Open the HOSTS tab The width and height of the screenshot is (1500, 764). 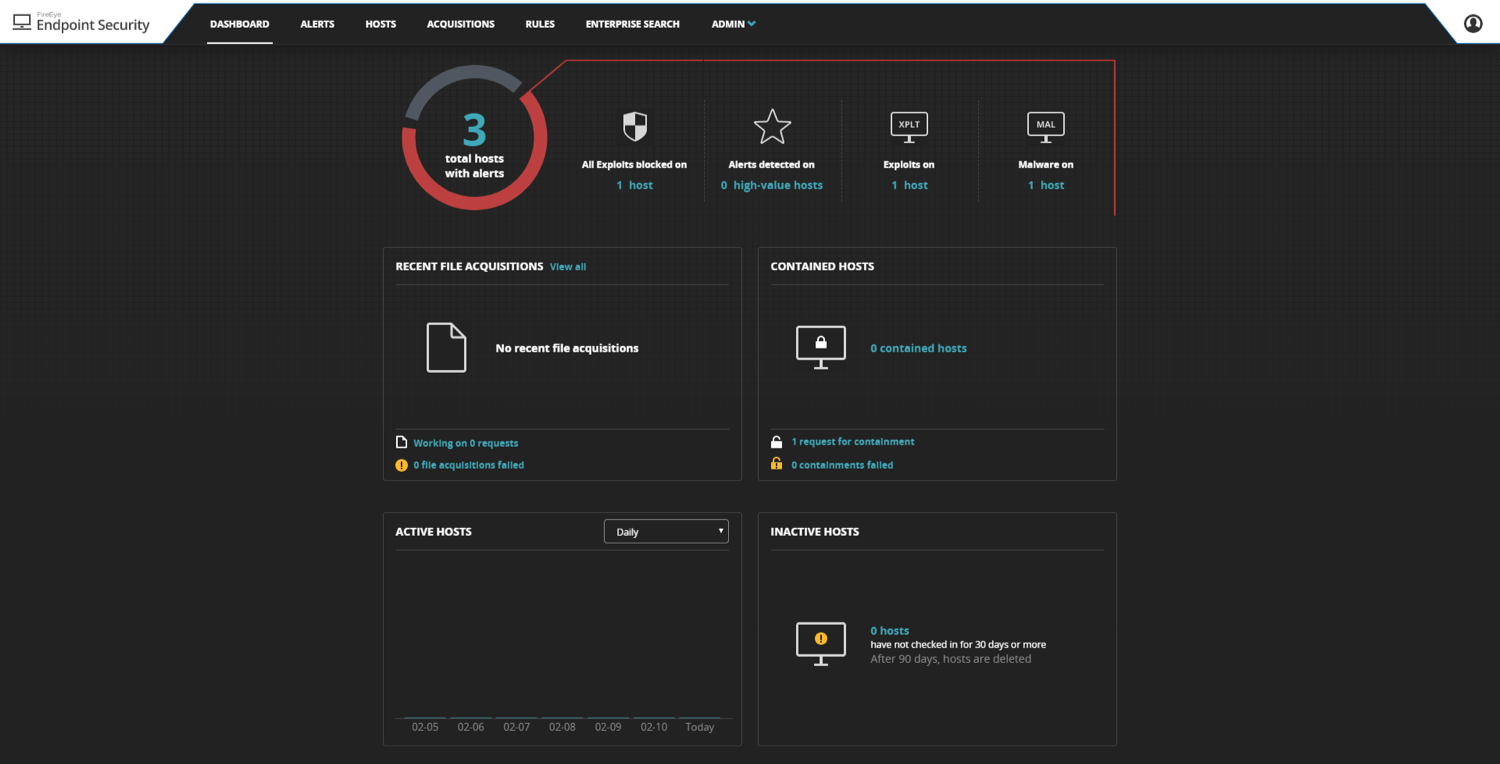380,23
